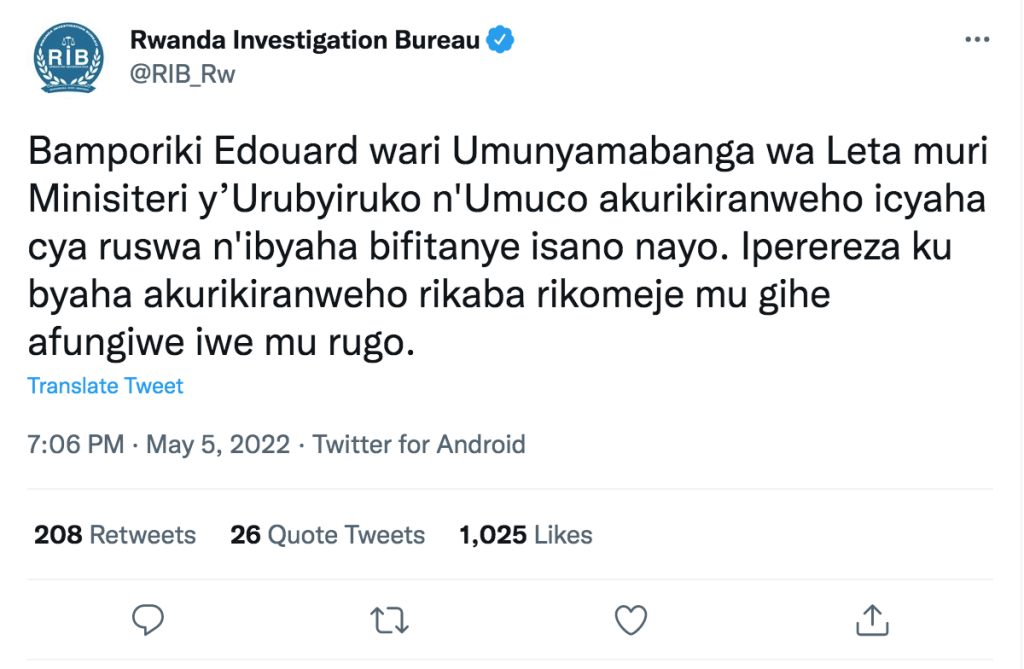Open the reply speech bubble icon
The height and width of the screenshot is (669, 1024).
pyautogui.click(x=148, y=619)
